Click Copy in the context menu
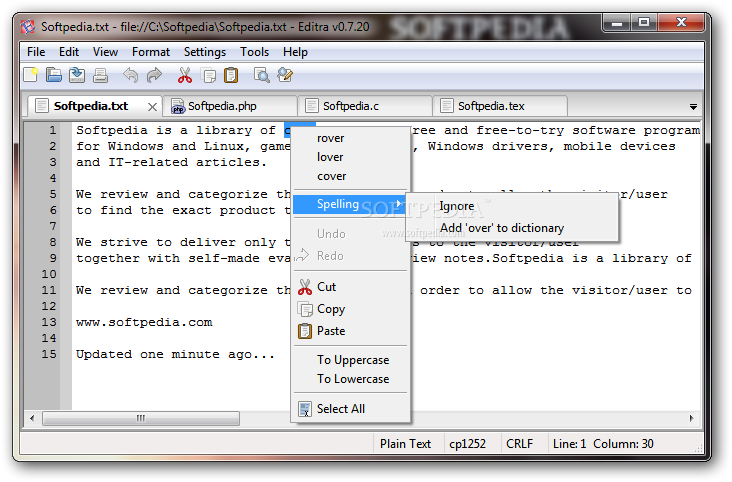The height and width of the screenshot is (482, 732). coord(350,309)
